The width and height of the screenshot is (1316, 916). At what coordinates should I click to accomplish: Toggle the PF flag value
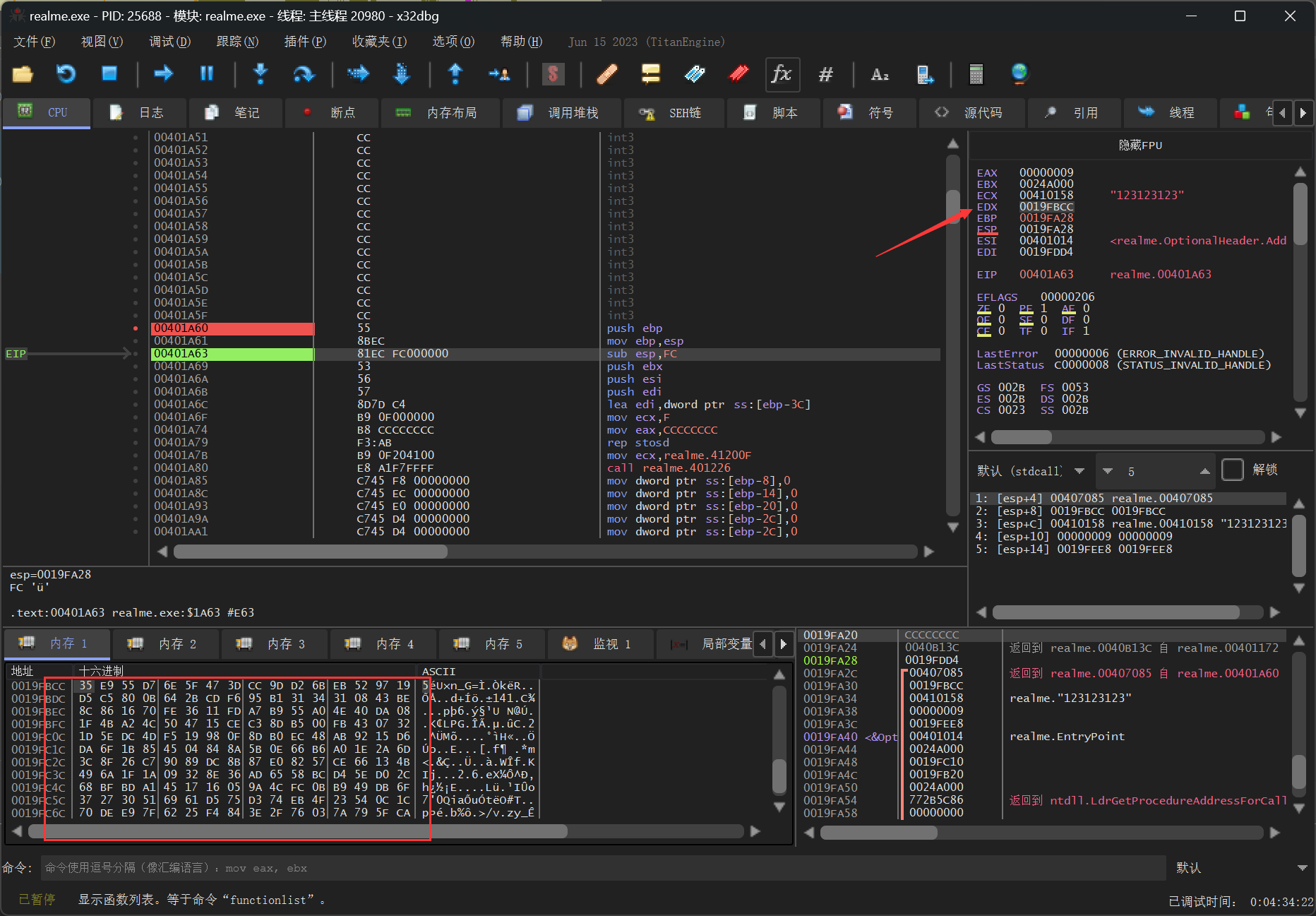tap(1044, 309)
